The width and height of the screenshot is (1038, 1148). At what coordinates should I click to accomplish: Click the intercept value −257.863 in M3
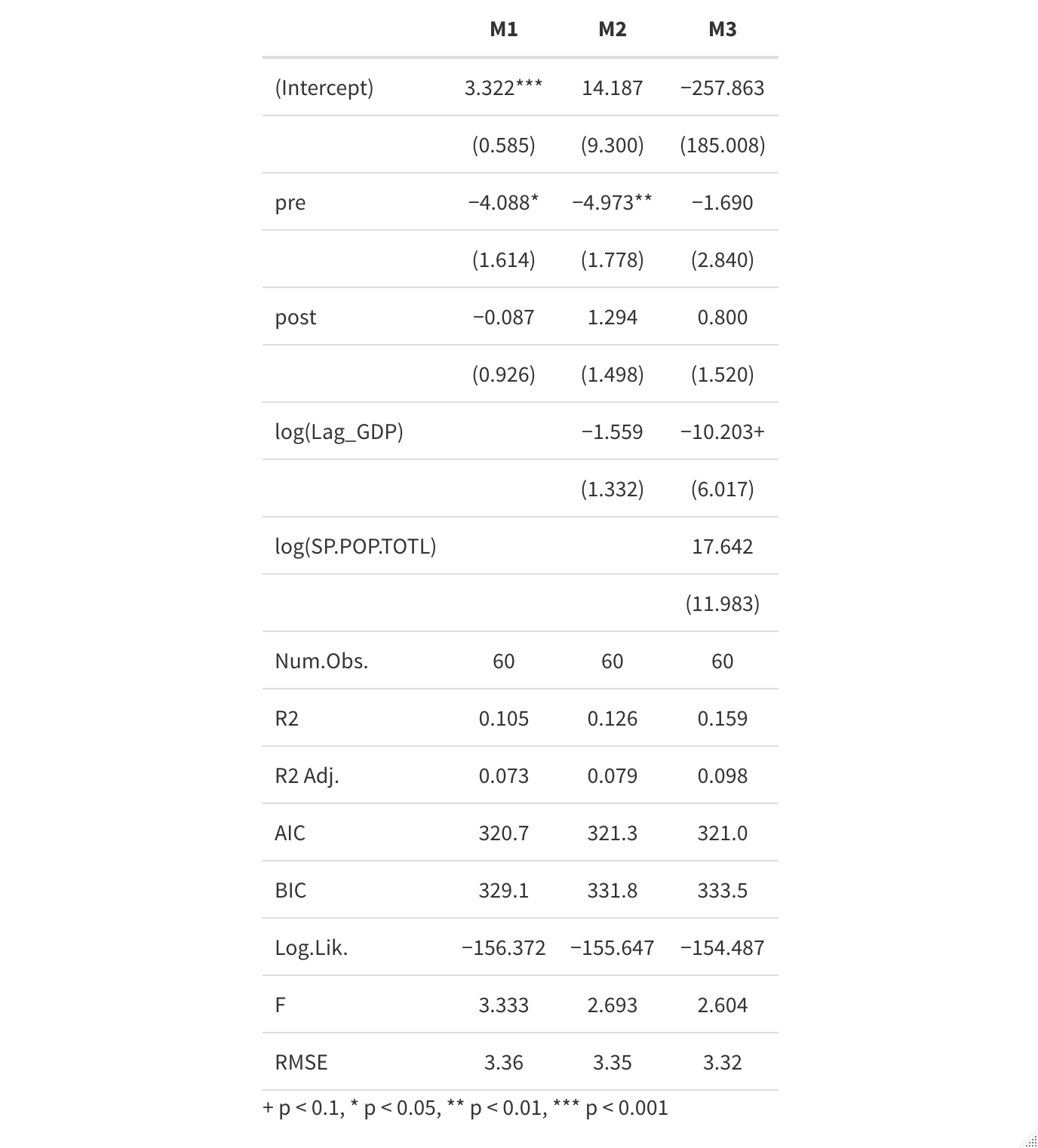coord(722,88)
